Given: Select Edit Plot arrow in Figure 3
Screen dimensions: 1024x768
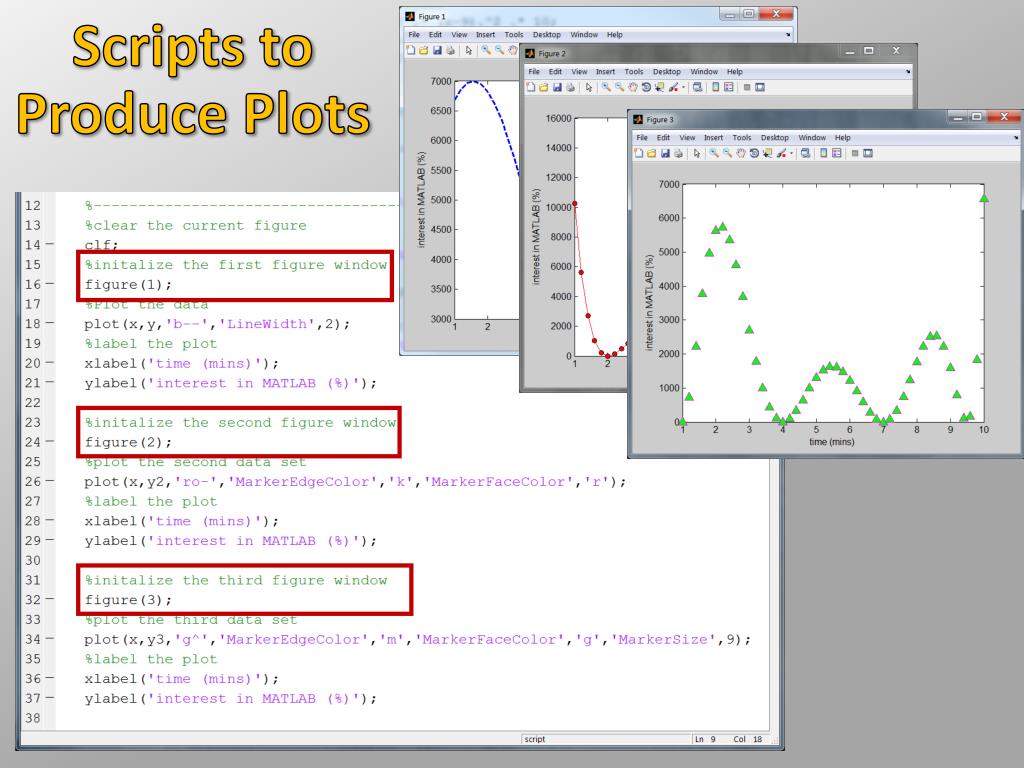Looking at the screenshot, I should 697,153.
